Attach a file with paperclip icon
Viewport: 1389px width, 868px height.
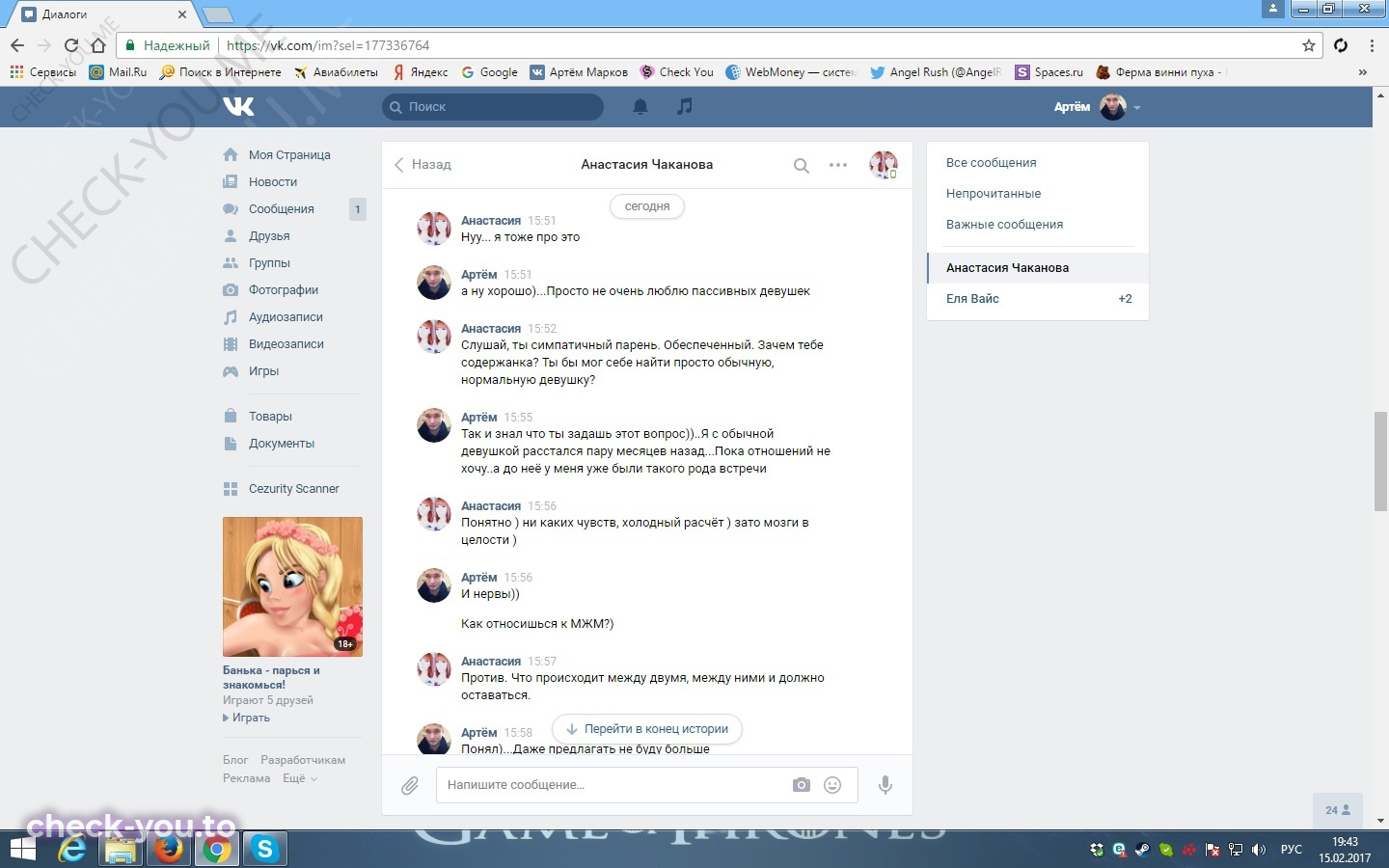[410, 786]
